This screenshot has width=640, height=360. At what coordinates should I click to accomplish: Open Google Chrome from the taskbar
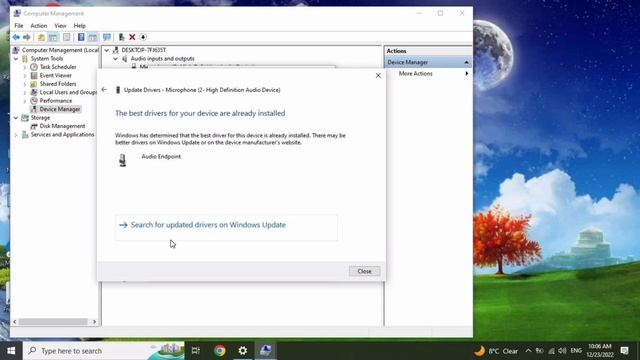(x=220, y=351)
